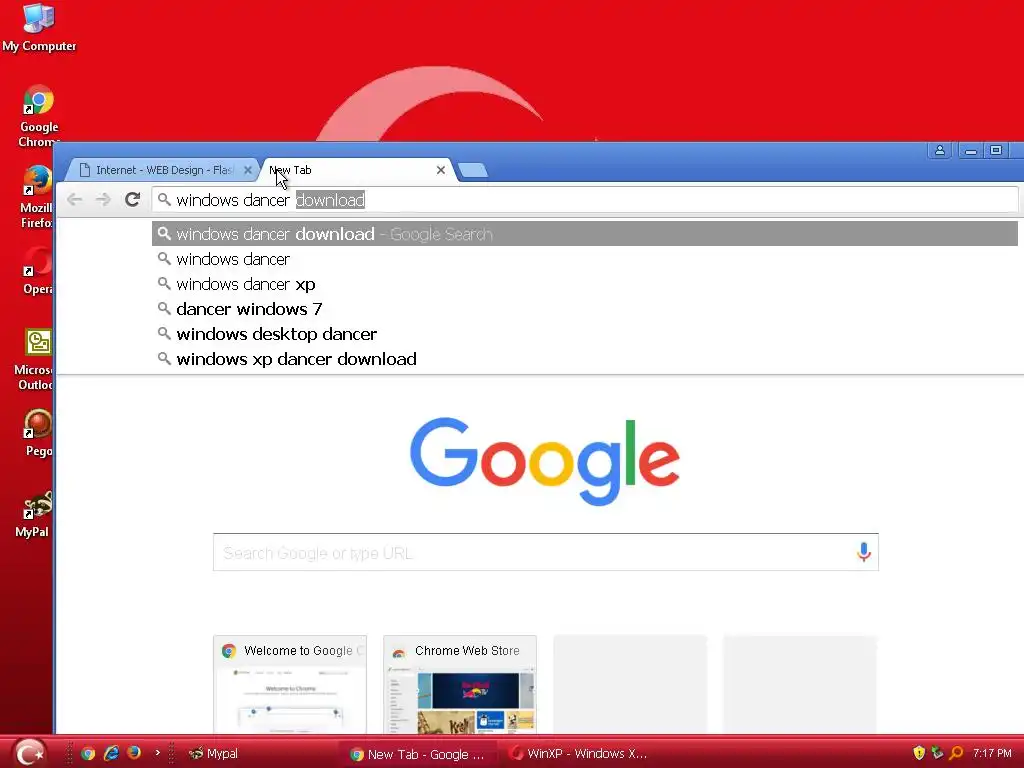Launch Chrome from quick launch bar
The image size is (1024, 768).
[x=88, y=754]
